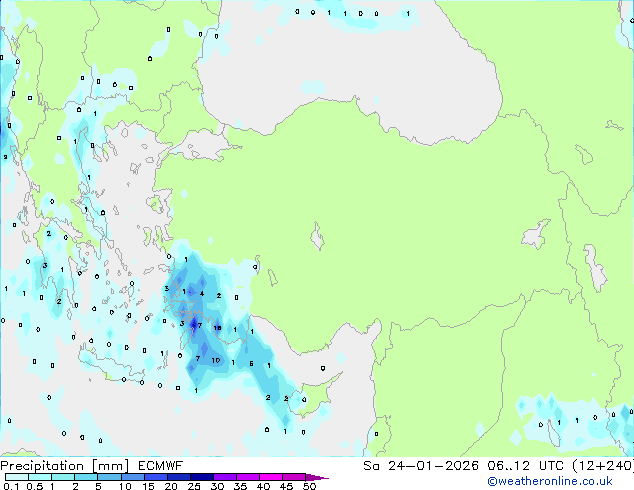Viewport: 634px width, 490px height.
Task: Click the "(12+240)" forecast offset text
Action: pyautogui.click(x=603, y=466)
